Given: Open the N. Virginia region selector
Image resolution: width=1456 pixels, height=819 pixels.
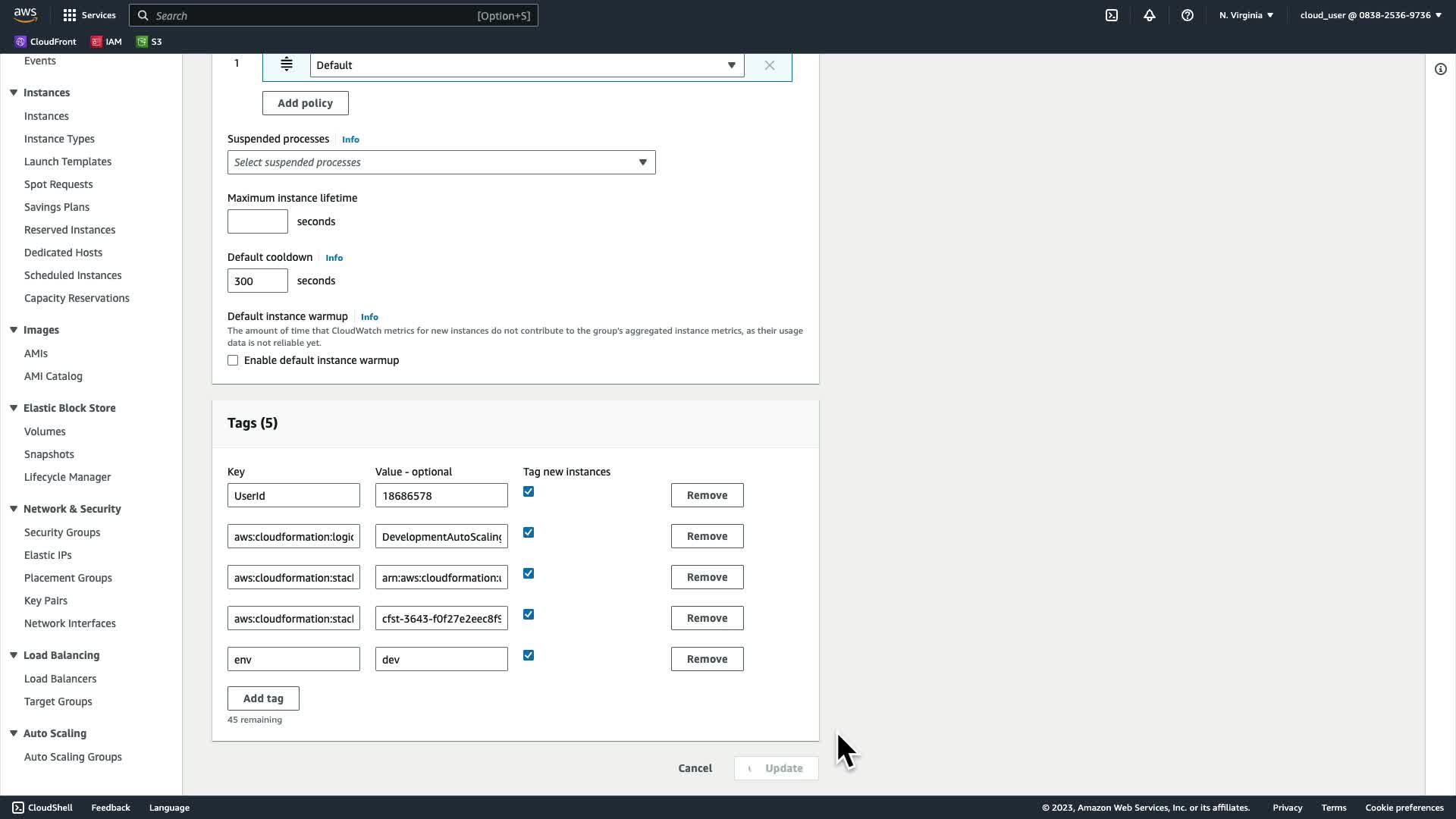Looking at the screenshot, I should pos(1246,15).
